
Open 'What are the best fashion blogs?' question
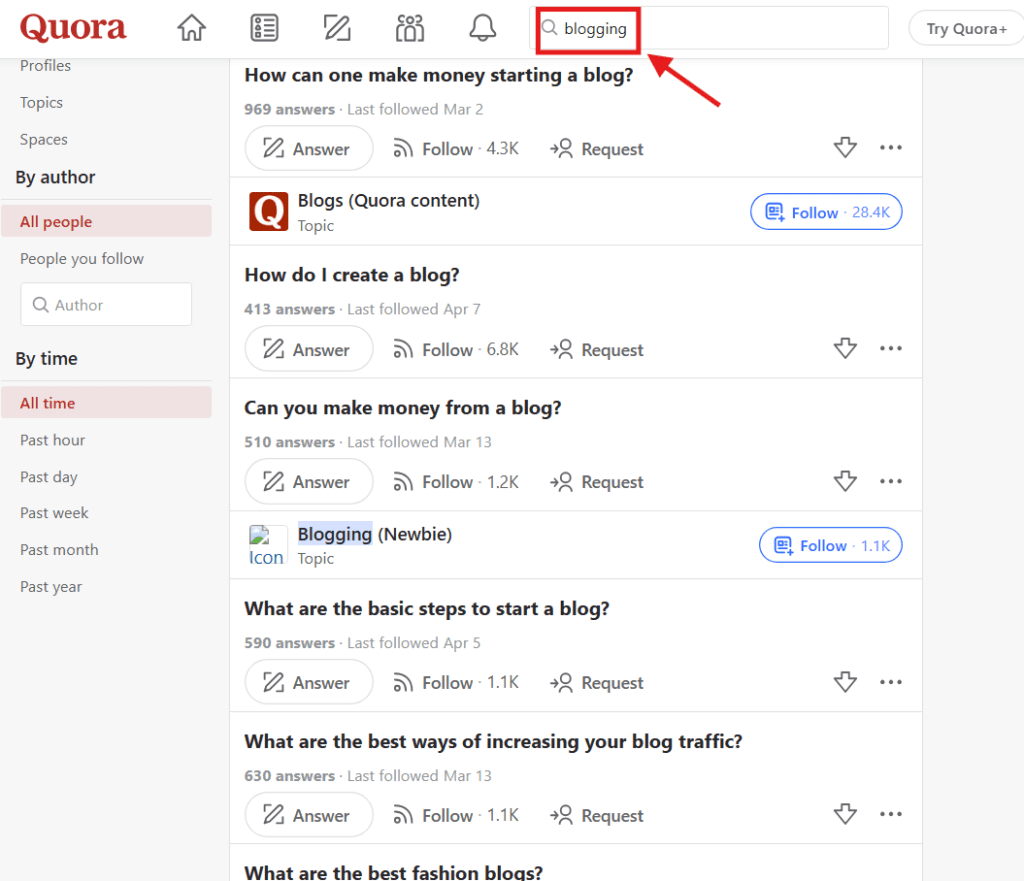(x=394, y=872)
